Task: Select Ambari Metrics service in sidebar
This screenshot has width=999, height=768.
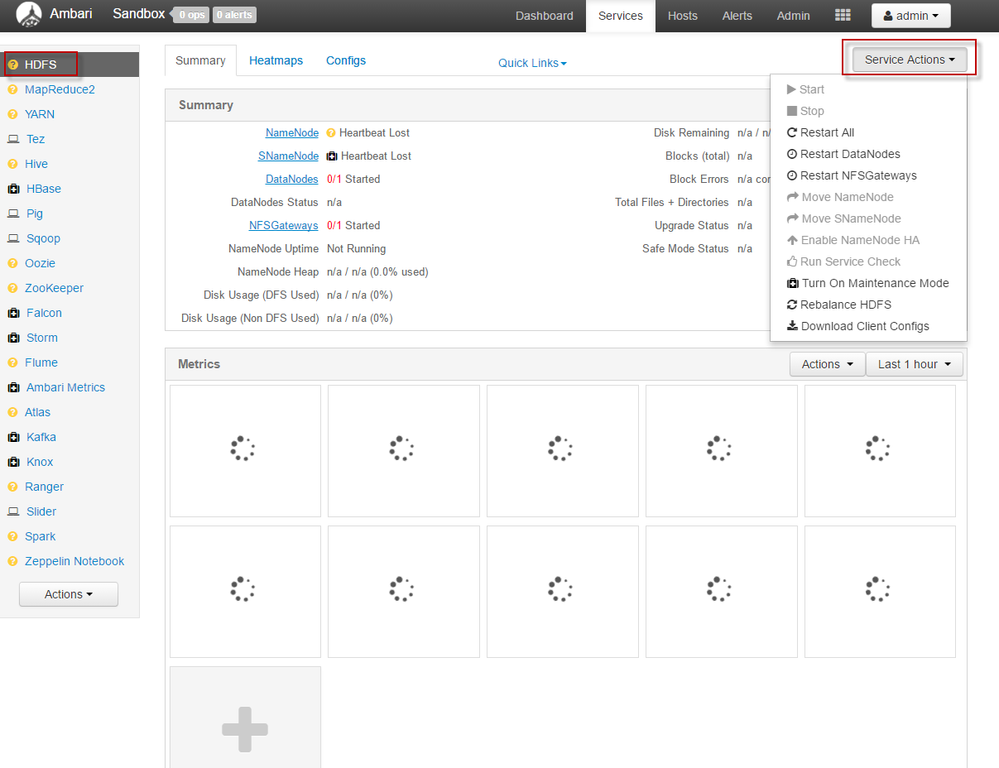Action: pos(66,388)
